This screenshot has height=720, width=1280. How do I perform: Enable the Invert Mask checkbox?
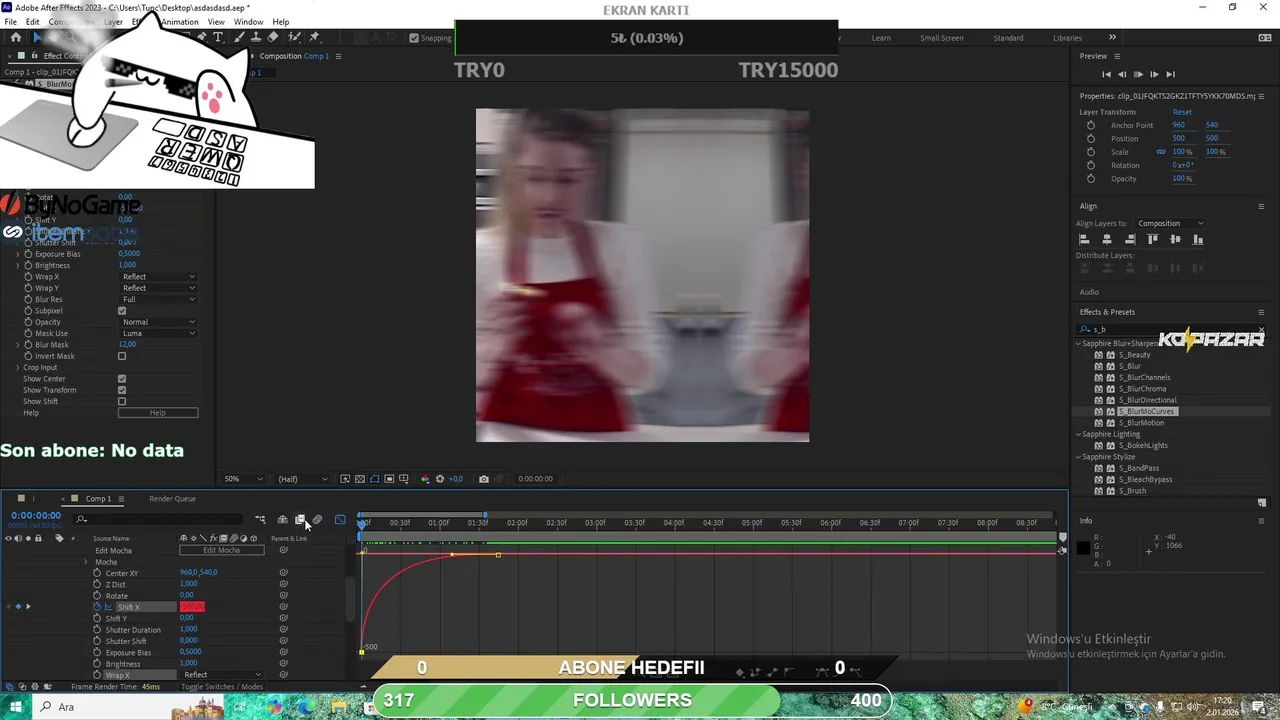tap(122, 356)
